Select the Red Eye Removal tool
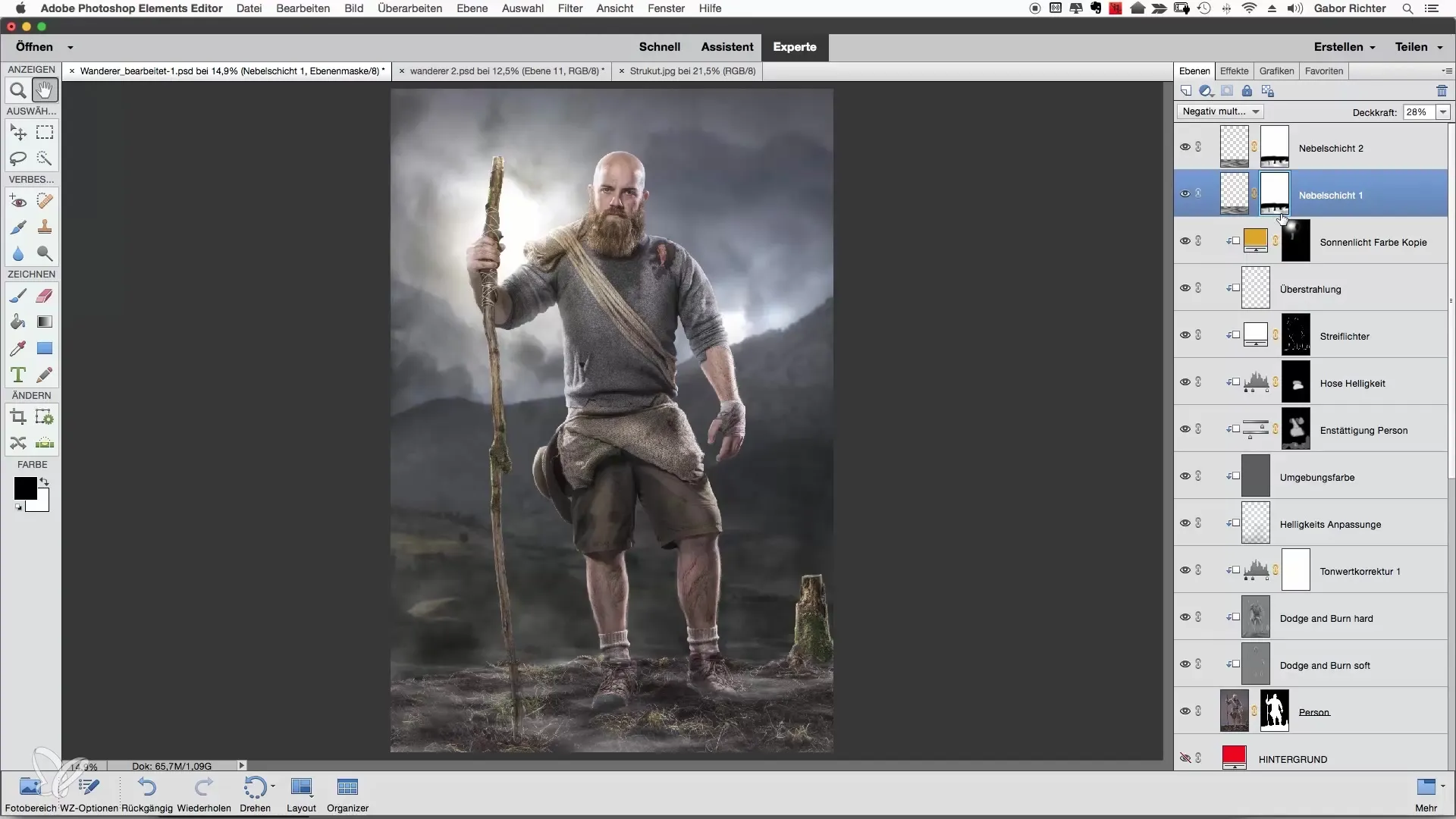This screenshot has width=1456, height=819. (18, 201)
